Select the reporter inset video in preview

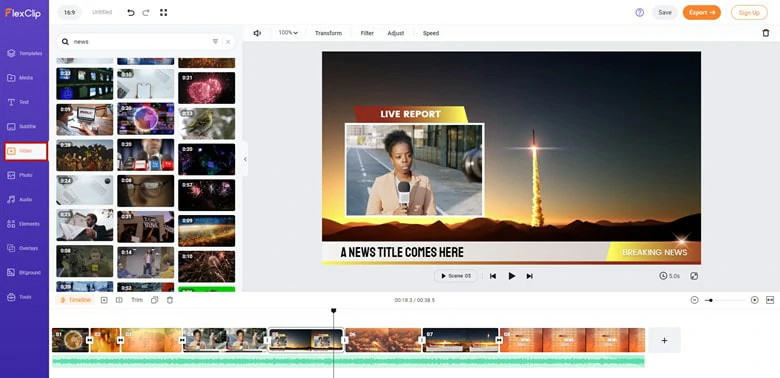click(x=414, y=170)
